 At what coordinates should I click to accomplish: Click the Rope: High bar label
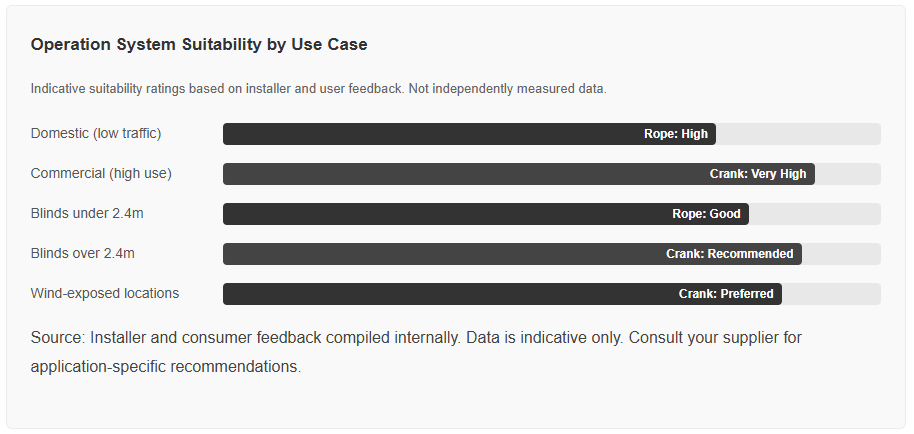click(676, 134)
